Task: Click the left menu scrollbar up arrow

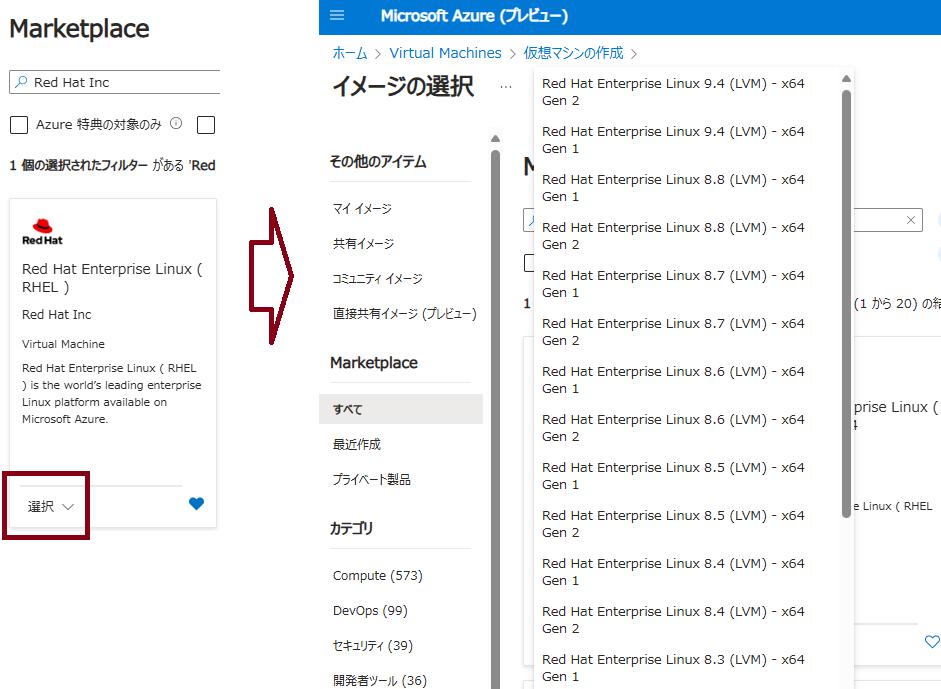Action: coord(495,139)
